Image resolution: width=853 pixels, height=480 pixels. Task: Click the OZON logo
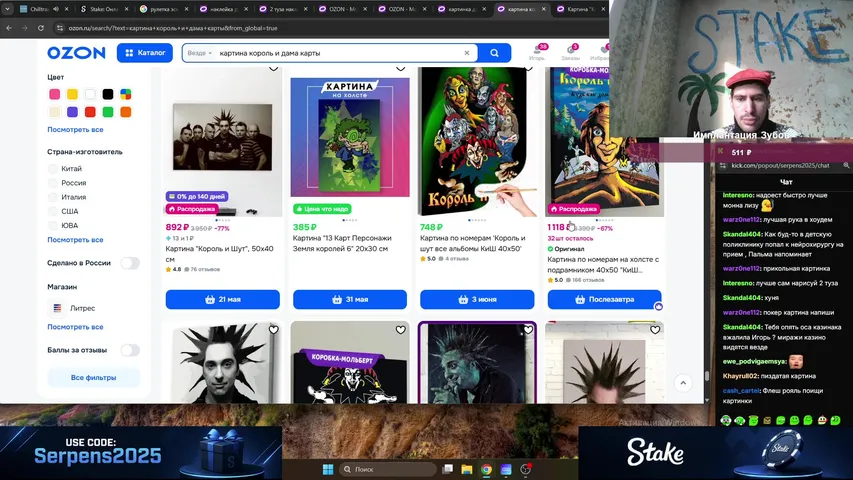click(x=76, y=53)
